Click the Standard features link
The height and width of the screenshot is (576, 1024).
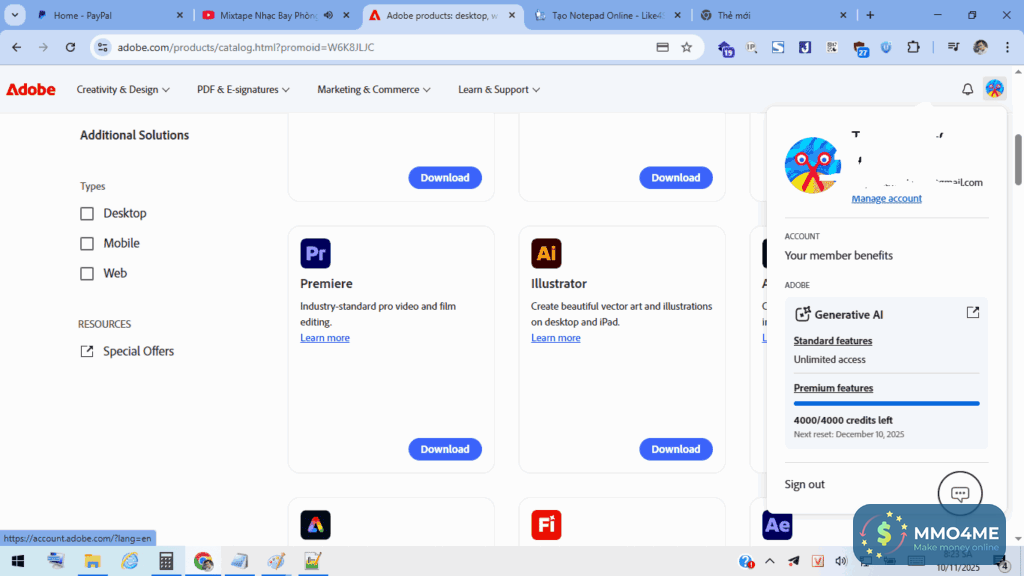(x=833, y=341)
